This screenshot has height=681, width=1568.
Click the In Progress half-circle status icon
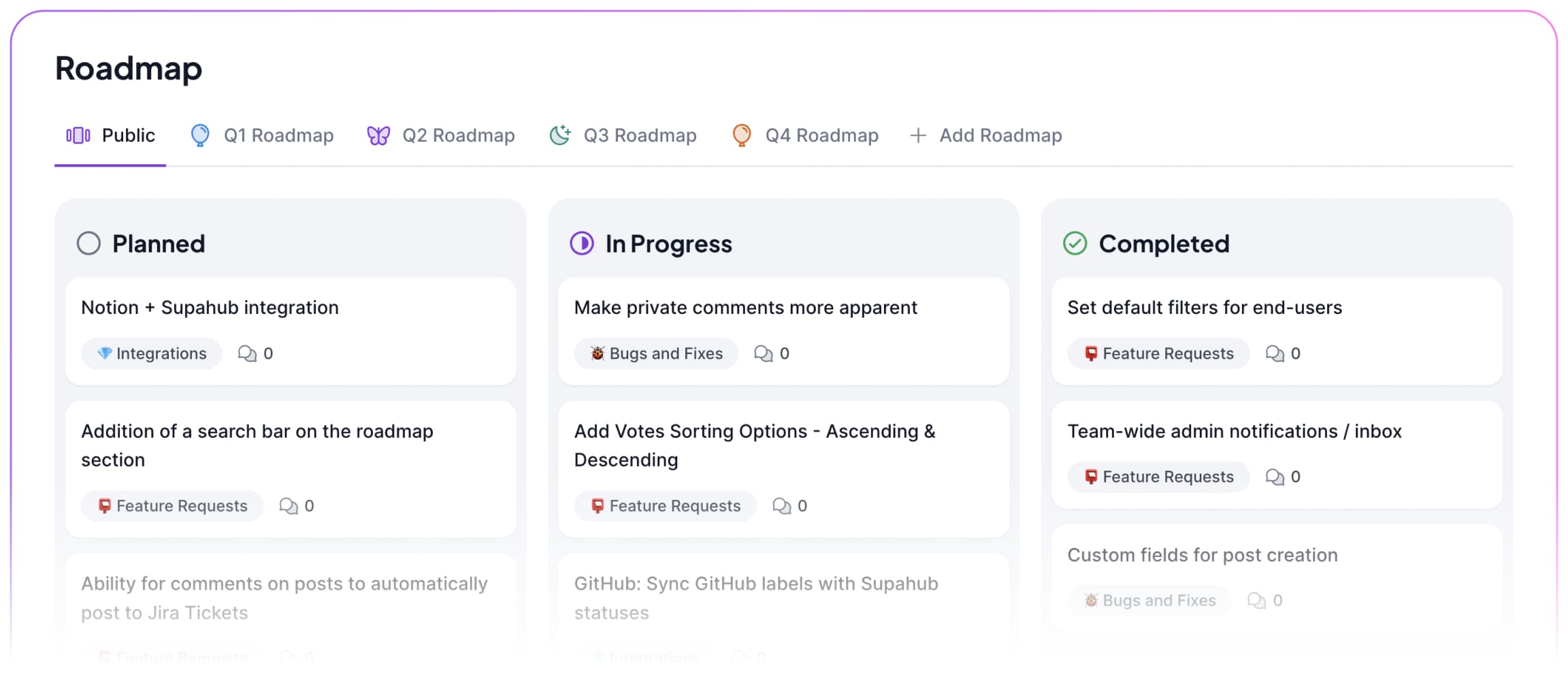coord(582,244)
